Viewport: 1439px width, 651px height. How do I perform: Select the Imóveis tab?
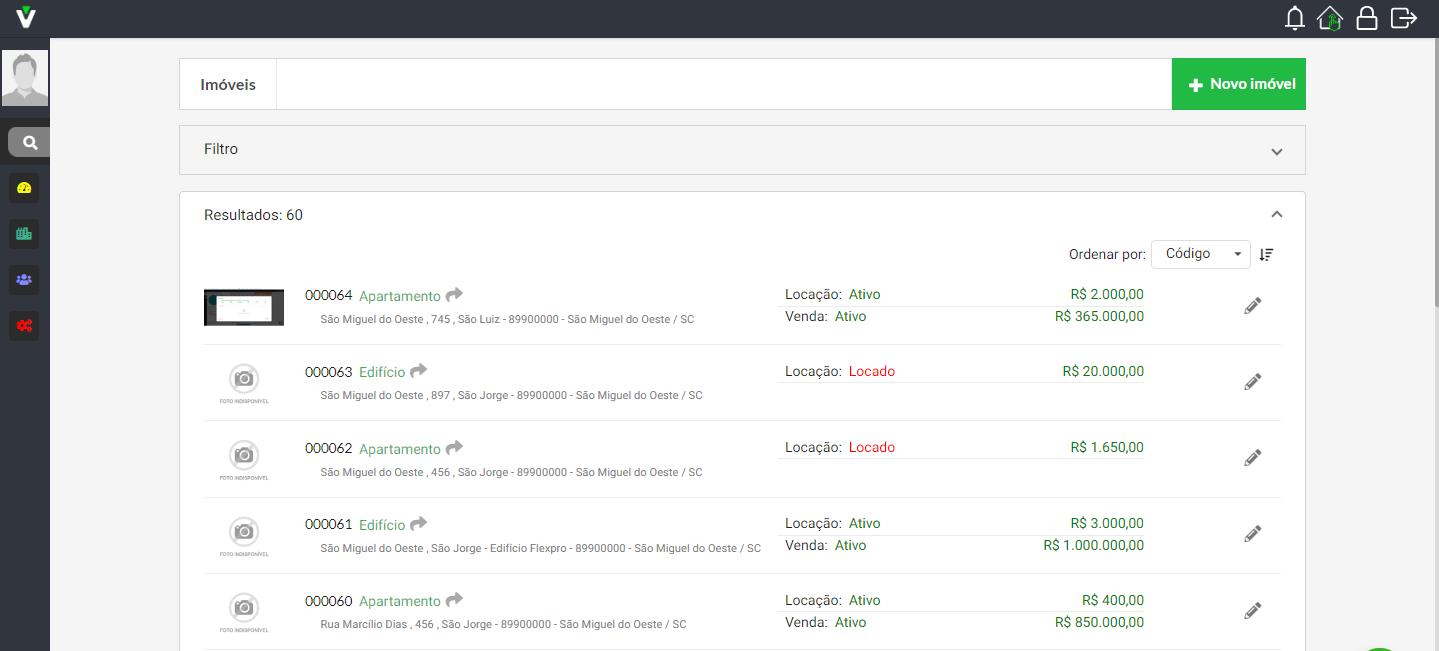tap(228, 84)
